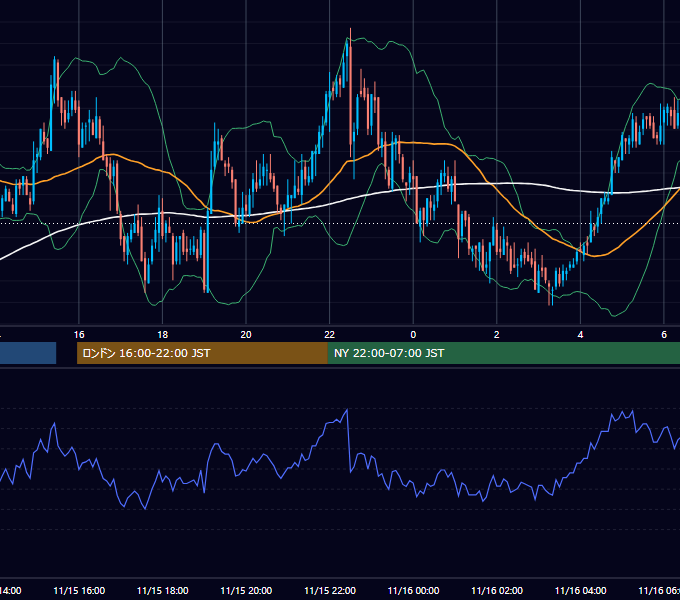Click hour label 16 under the price chart
The image size is (680, 600).
79,335
